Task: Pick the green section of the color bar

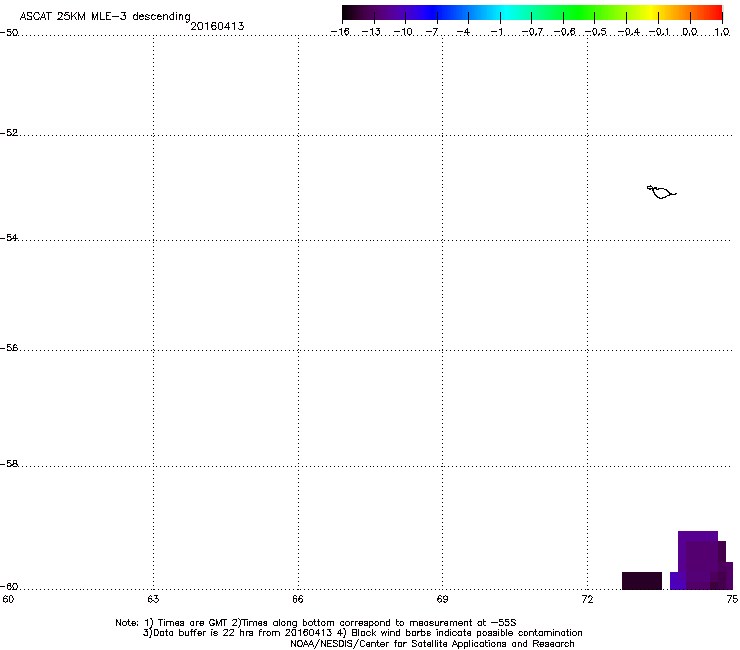Action: coord(580,13)
